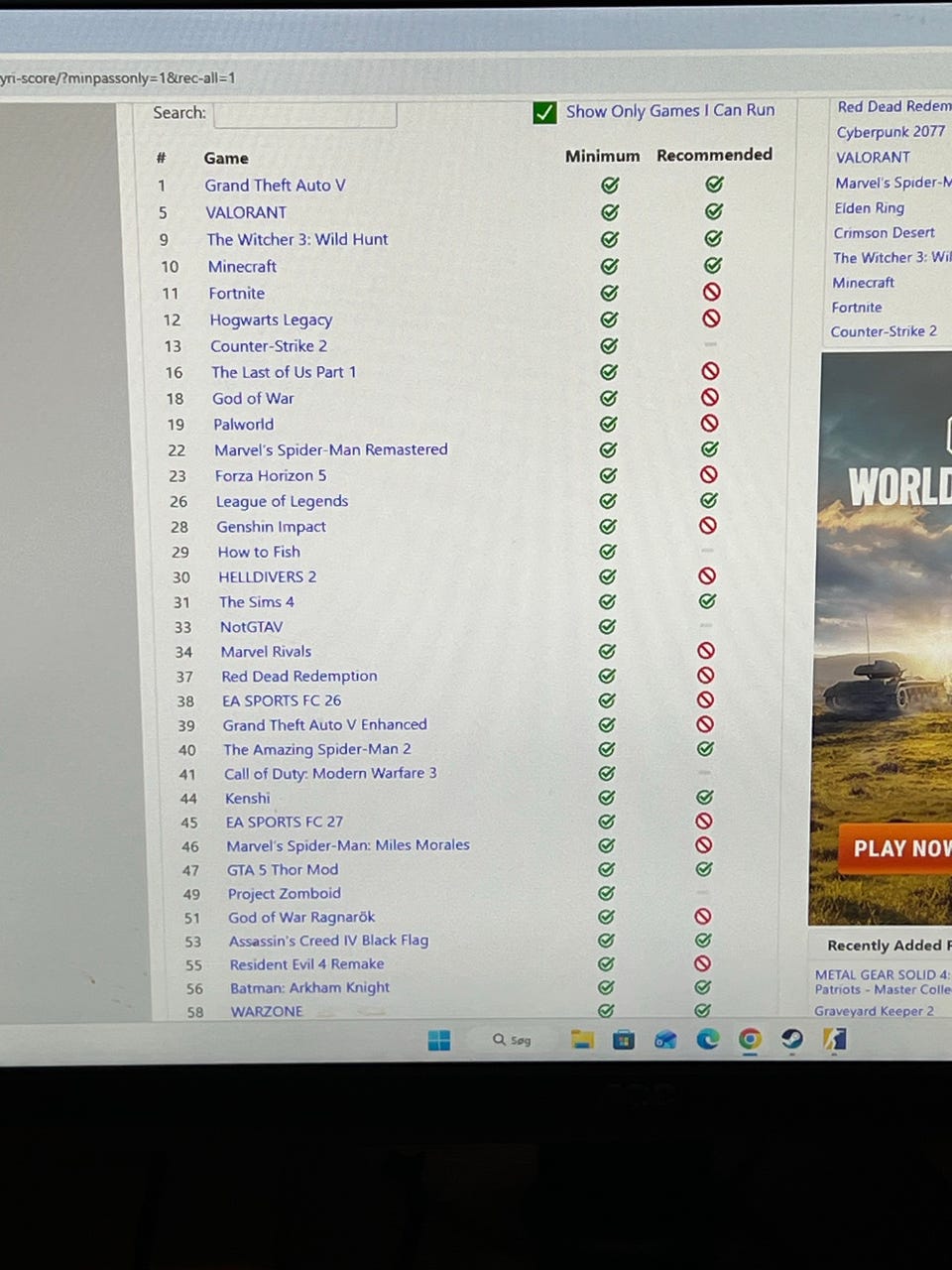The image size is (952, 1270).
Task: Open File Explorer from the taskbar
Action: [x=582, y=1039]
